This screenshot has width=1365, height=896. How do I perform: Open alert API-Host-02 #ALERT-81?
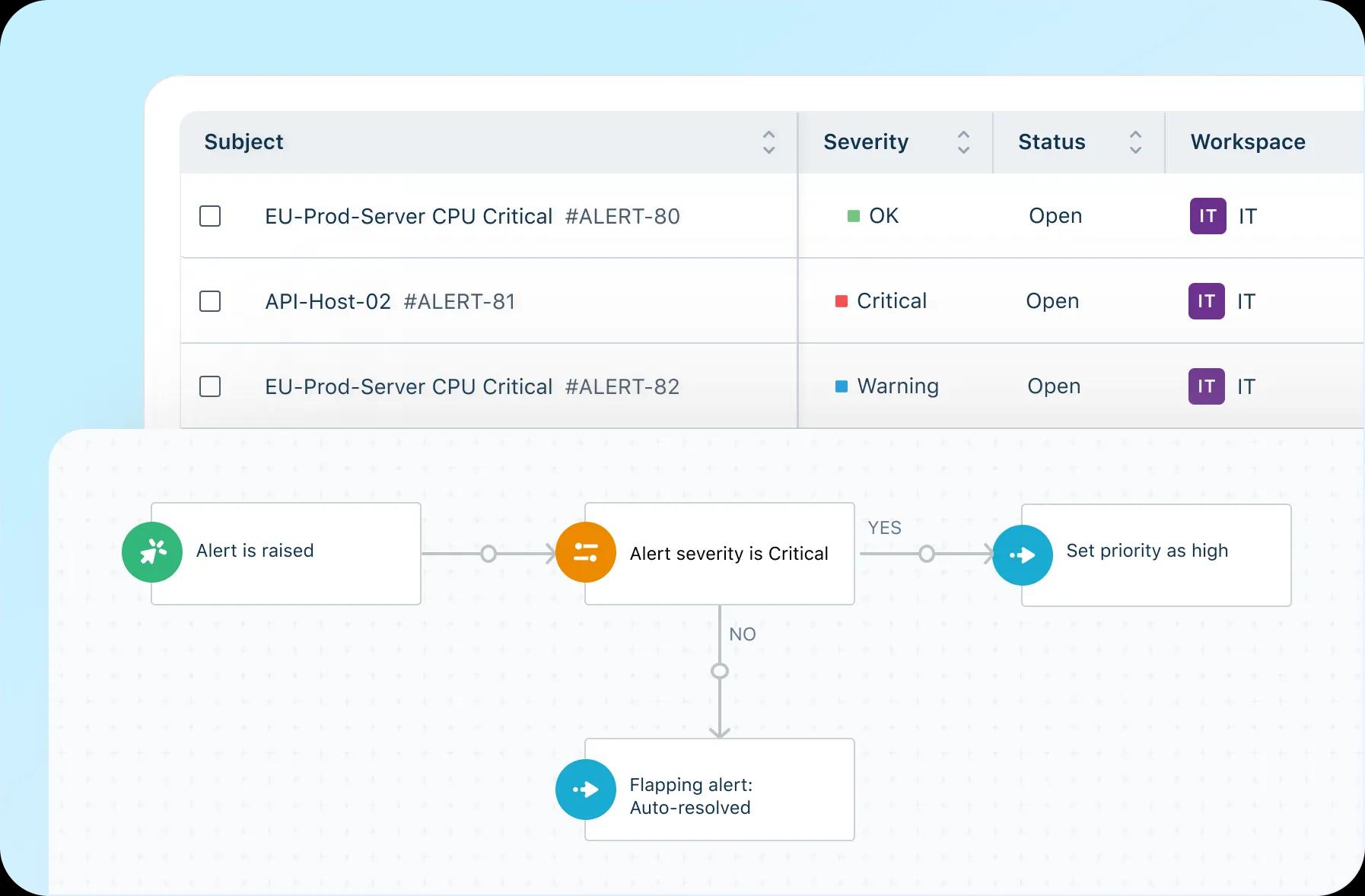[390, 302]
